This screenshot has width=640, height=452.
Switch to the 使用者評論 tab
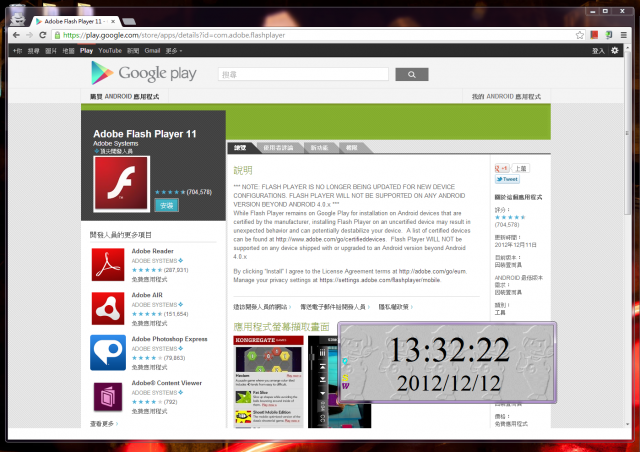click(278, 147)
